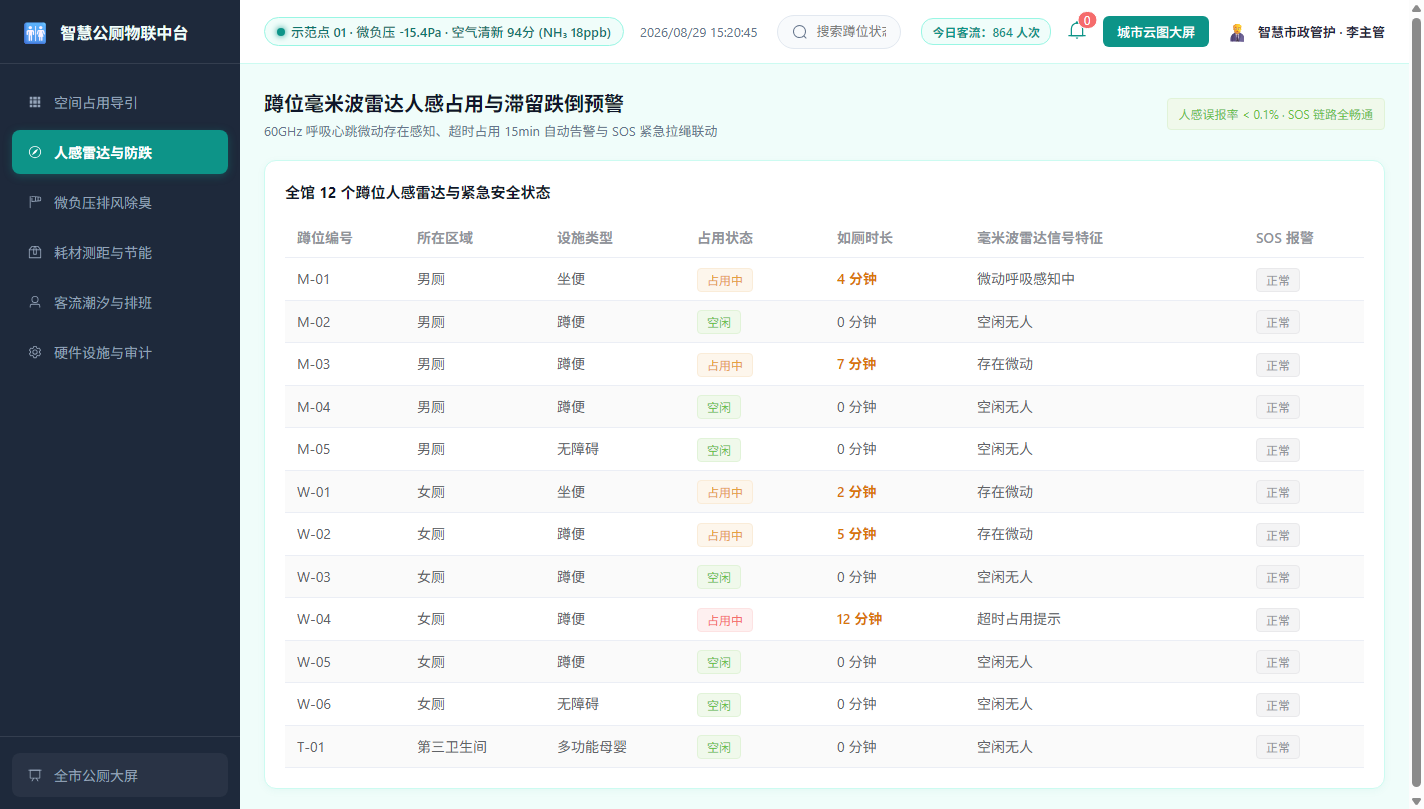Click the 多功能母婴 facility cell

[591, 747]
